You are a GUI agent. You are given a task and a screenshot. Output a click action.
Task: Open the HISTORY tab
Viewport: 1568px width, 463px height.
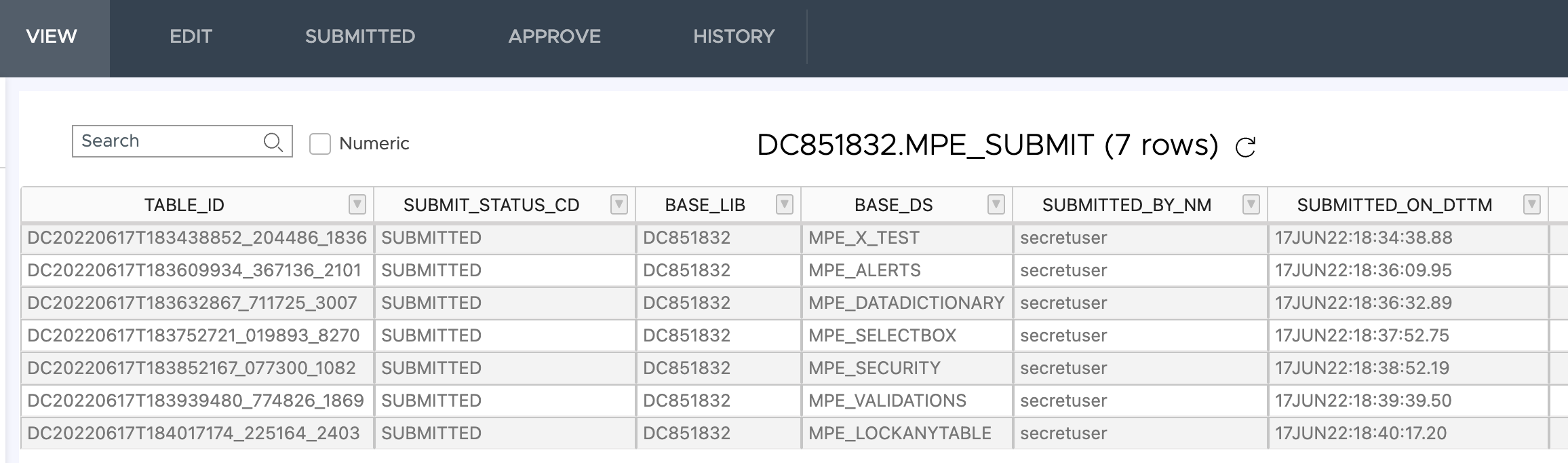coord(734,37)
